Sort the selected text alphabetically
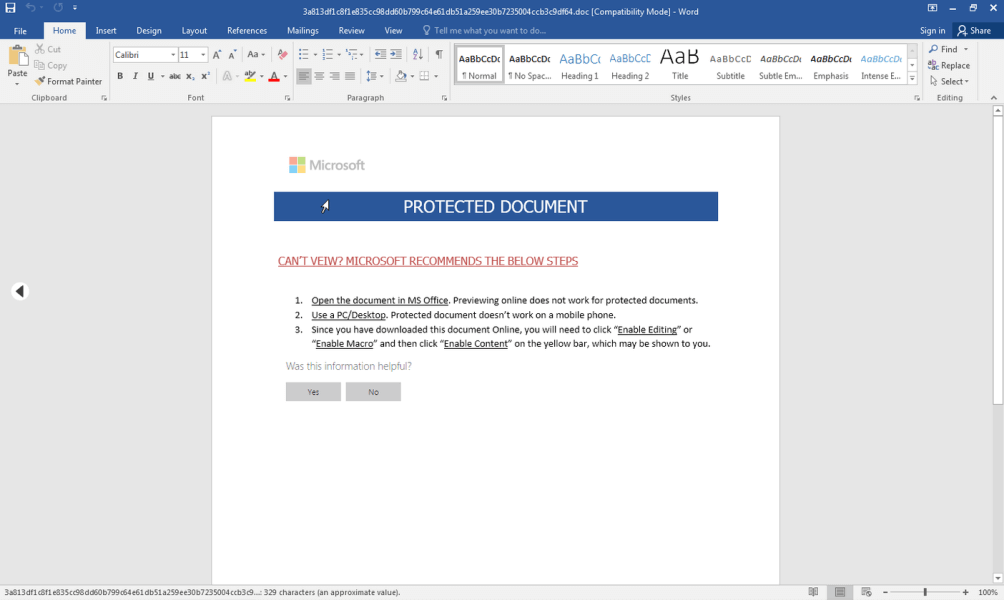 point(417,55)
